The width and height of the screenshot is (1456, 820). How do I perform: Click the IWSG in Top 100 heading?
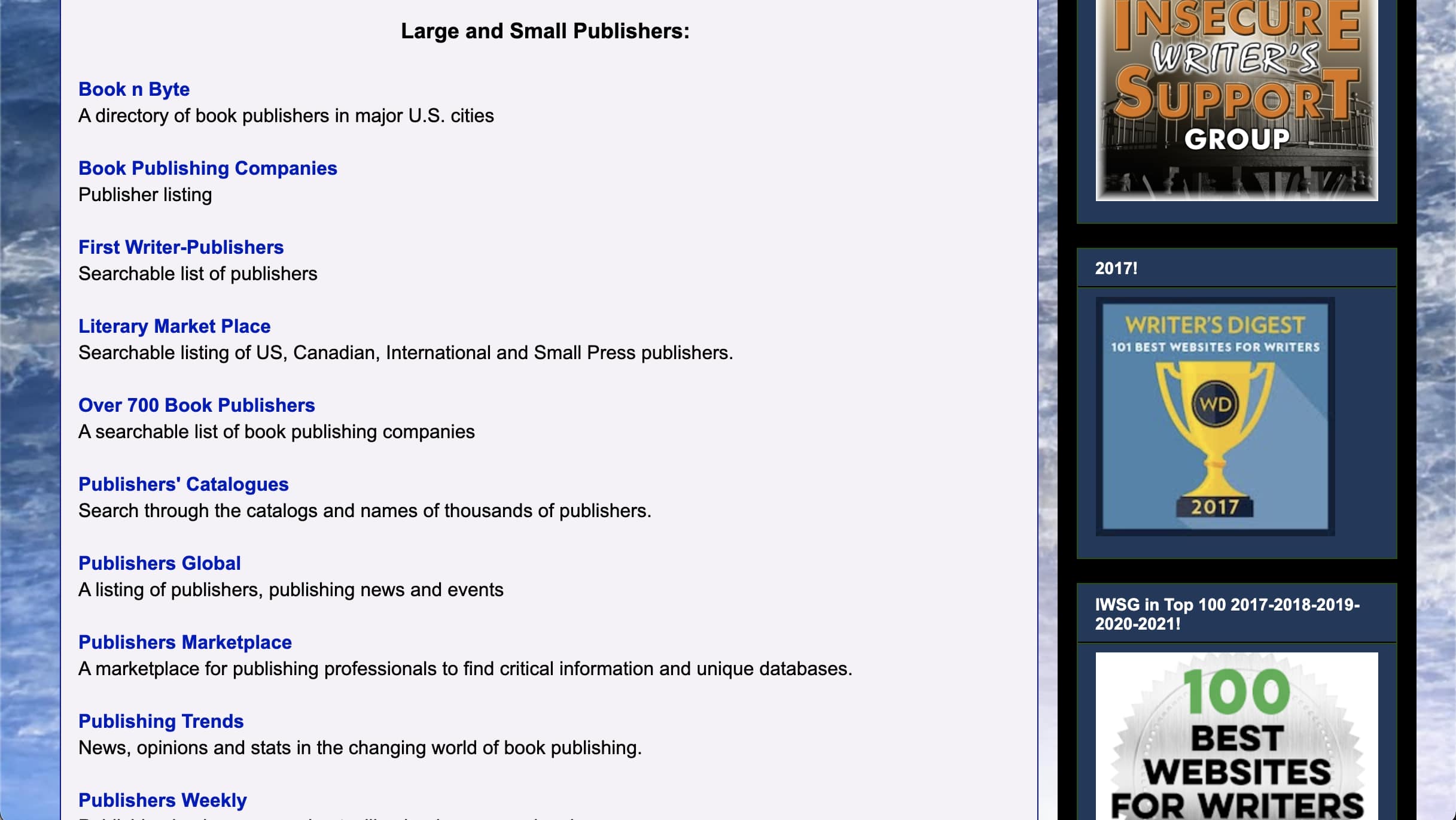(x=1226, y=614)
